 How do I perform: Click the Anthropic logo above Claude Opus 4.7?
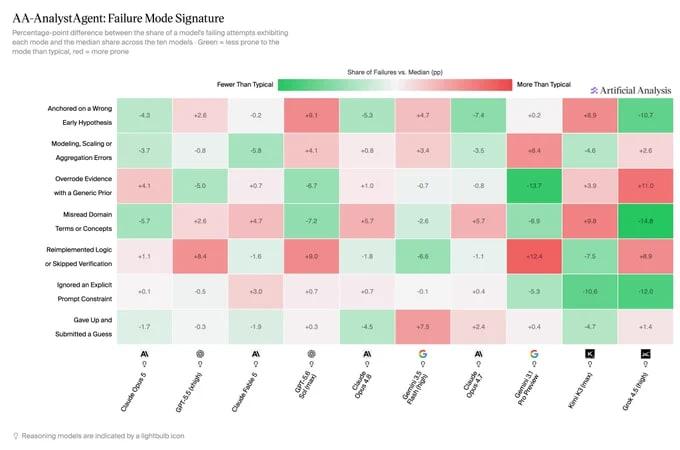click(x=478, y=354)
